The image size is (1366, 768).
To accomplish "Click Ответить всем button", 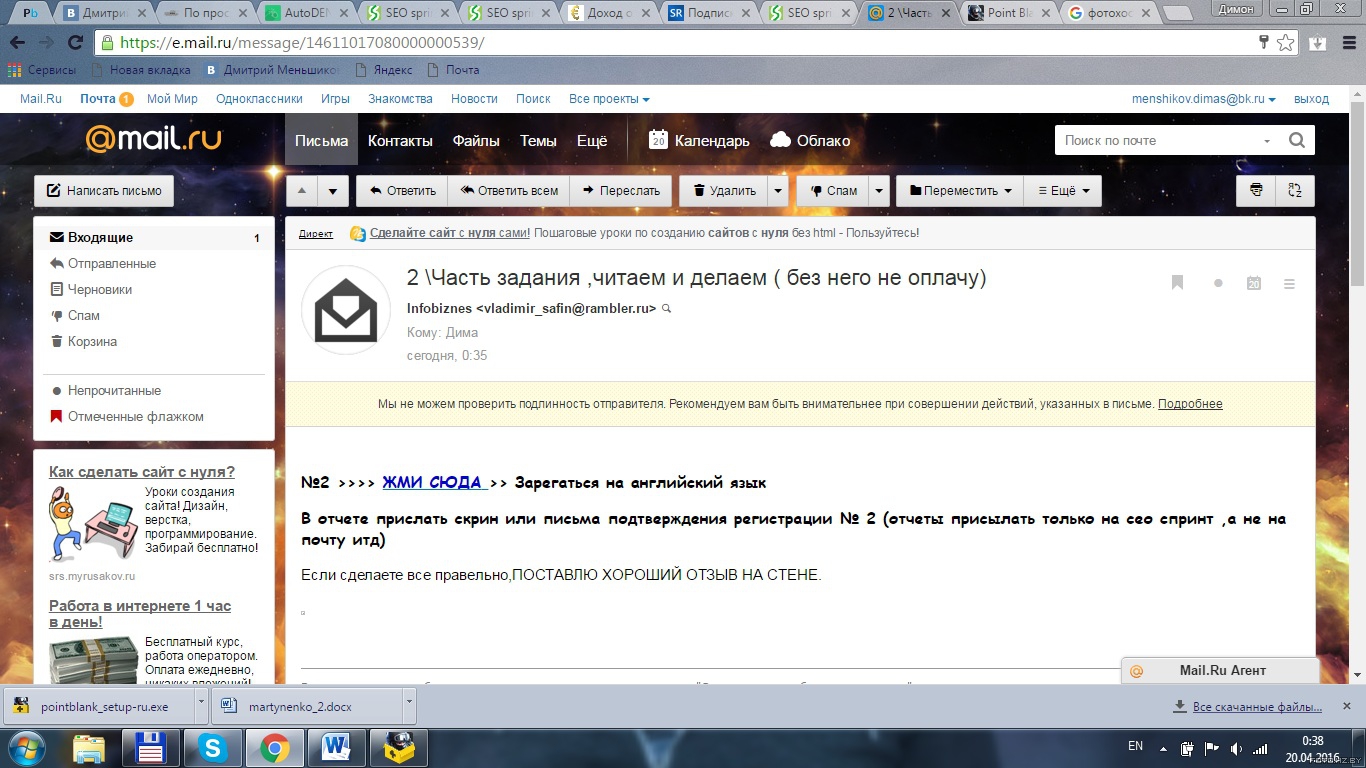I will coord(509,191).
